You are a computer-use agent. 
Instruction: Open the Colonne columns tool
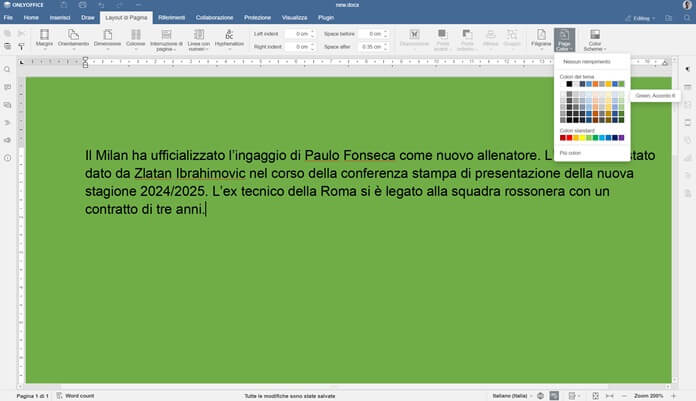(136, 39)
